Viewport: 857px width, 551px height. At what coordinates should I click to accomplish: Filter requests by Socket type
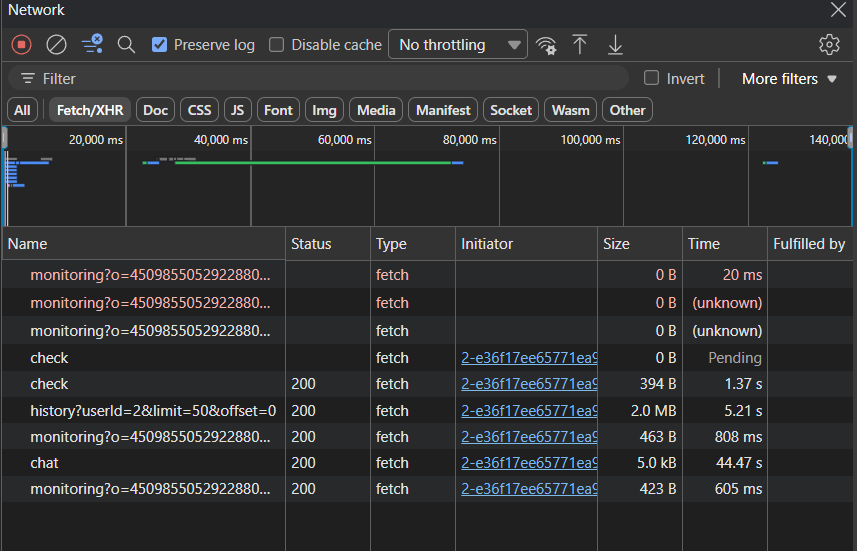[511, 110]
